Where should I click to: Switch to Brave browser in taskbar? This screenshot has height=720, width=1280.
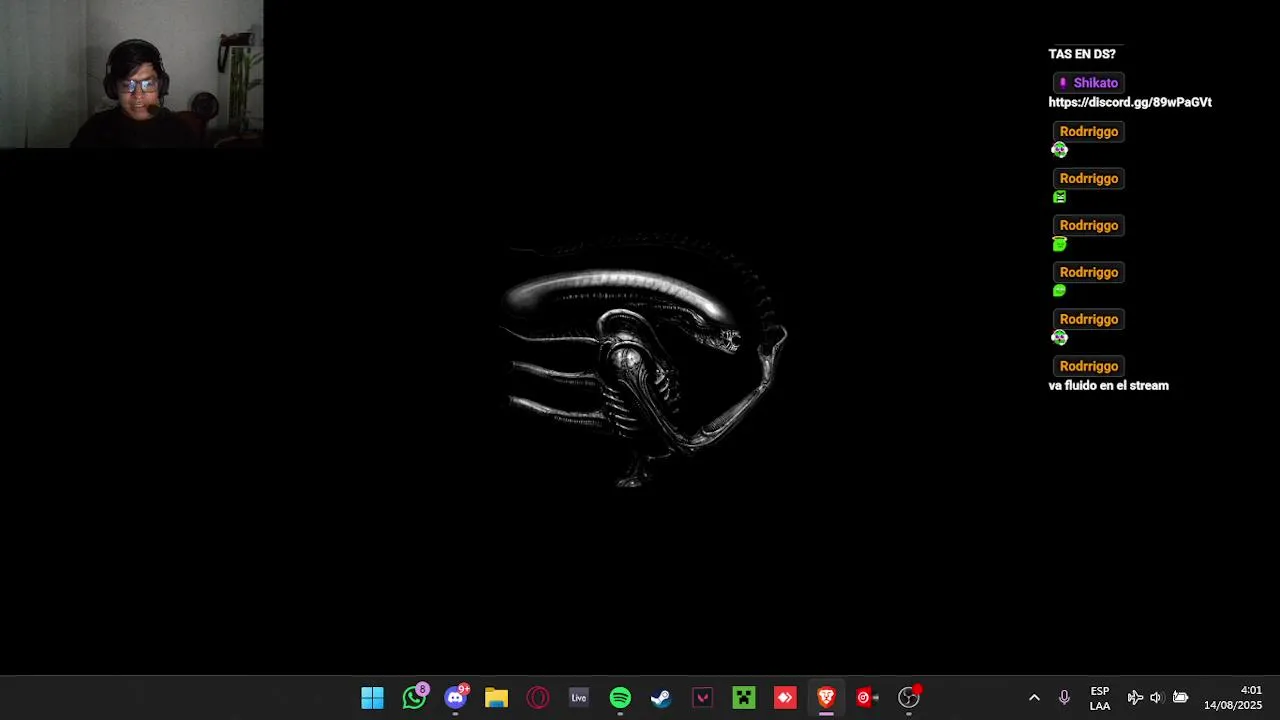pos(826,698)
